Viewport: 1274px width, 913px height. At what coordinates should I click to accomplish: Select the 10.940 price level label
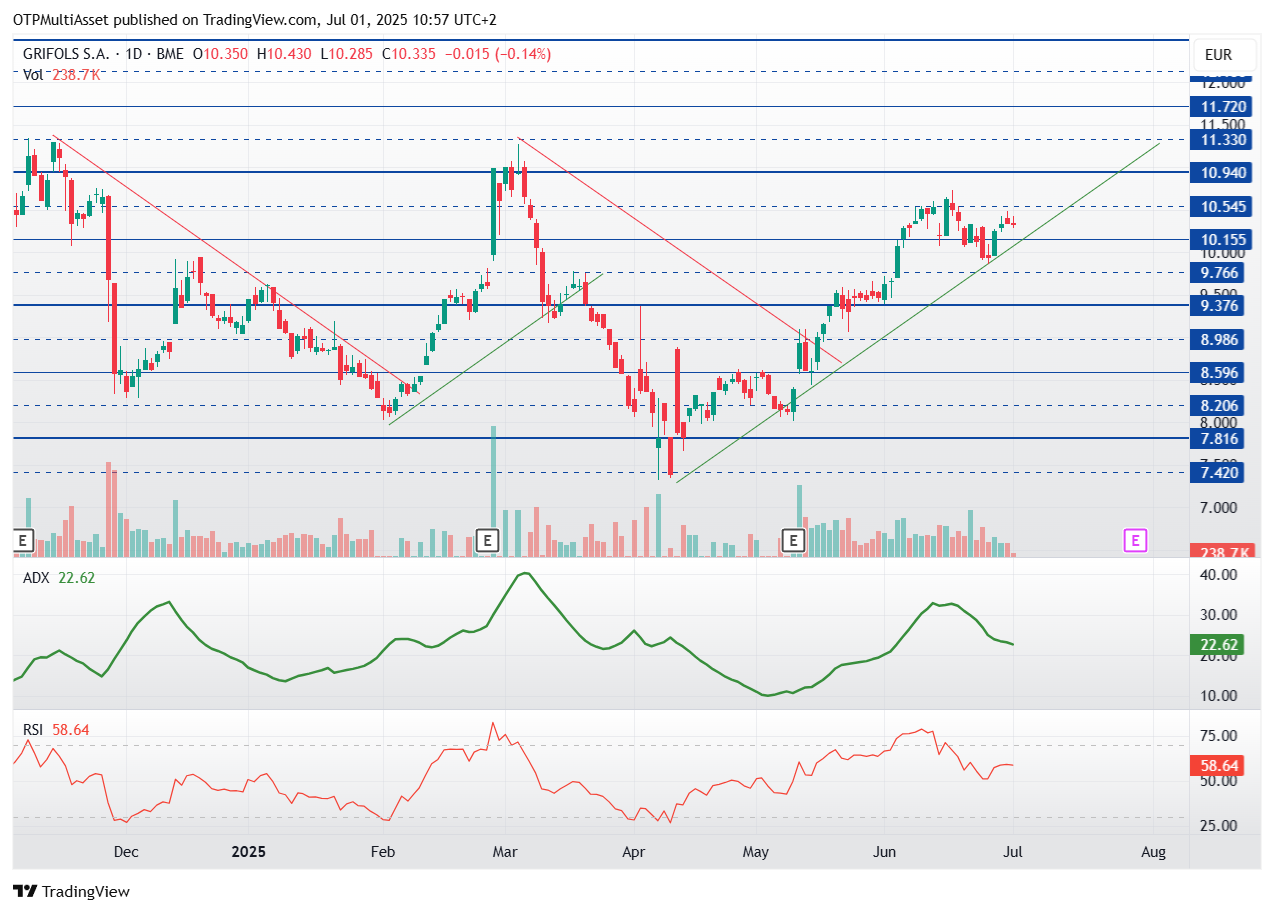pyautogui.click(x=1220, y=173)
